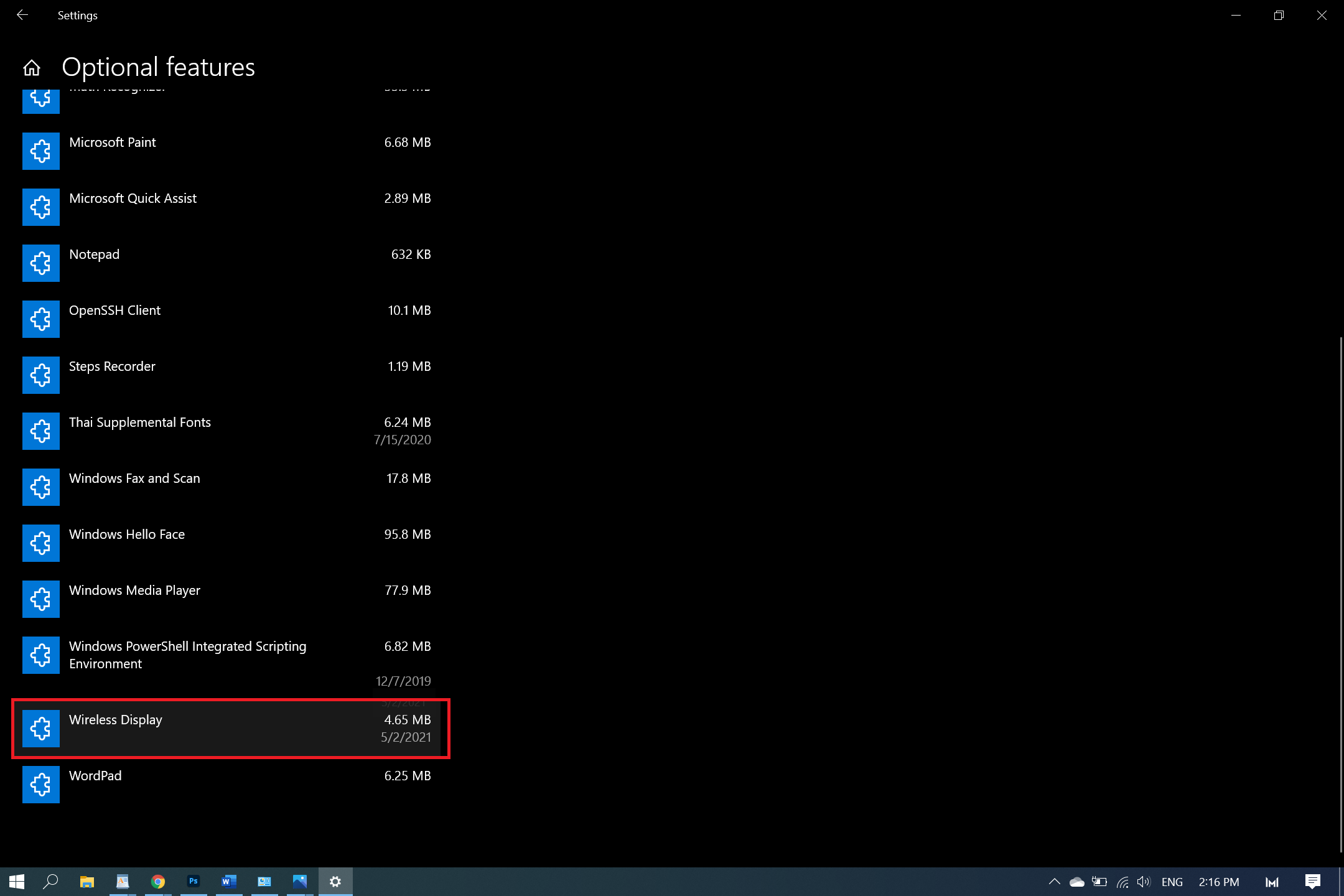Expand the Microsoft Quick Assist entry
Screen dimensions: 1344x896
click(226, 207)
